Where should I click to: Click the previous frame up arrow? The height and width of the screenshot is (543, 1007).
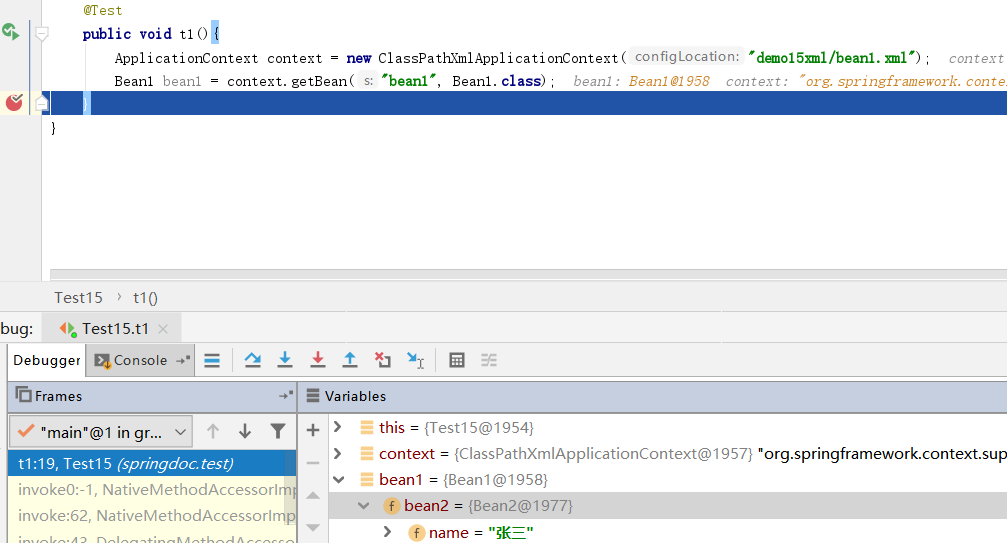[213, 431]
